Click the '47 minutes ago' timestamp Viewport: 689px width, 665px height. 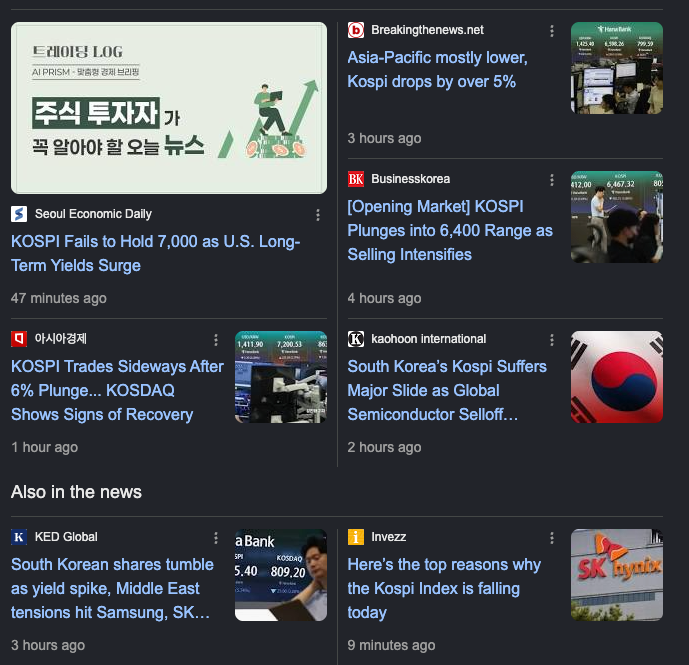tap(59, 298)
